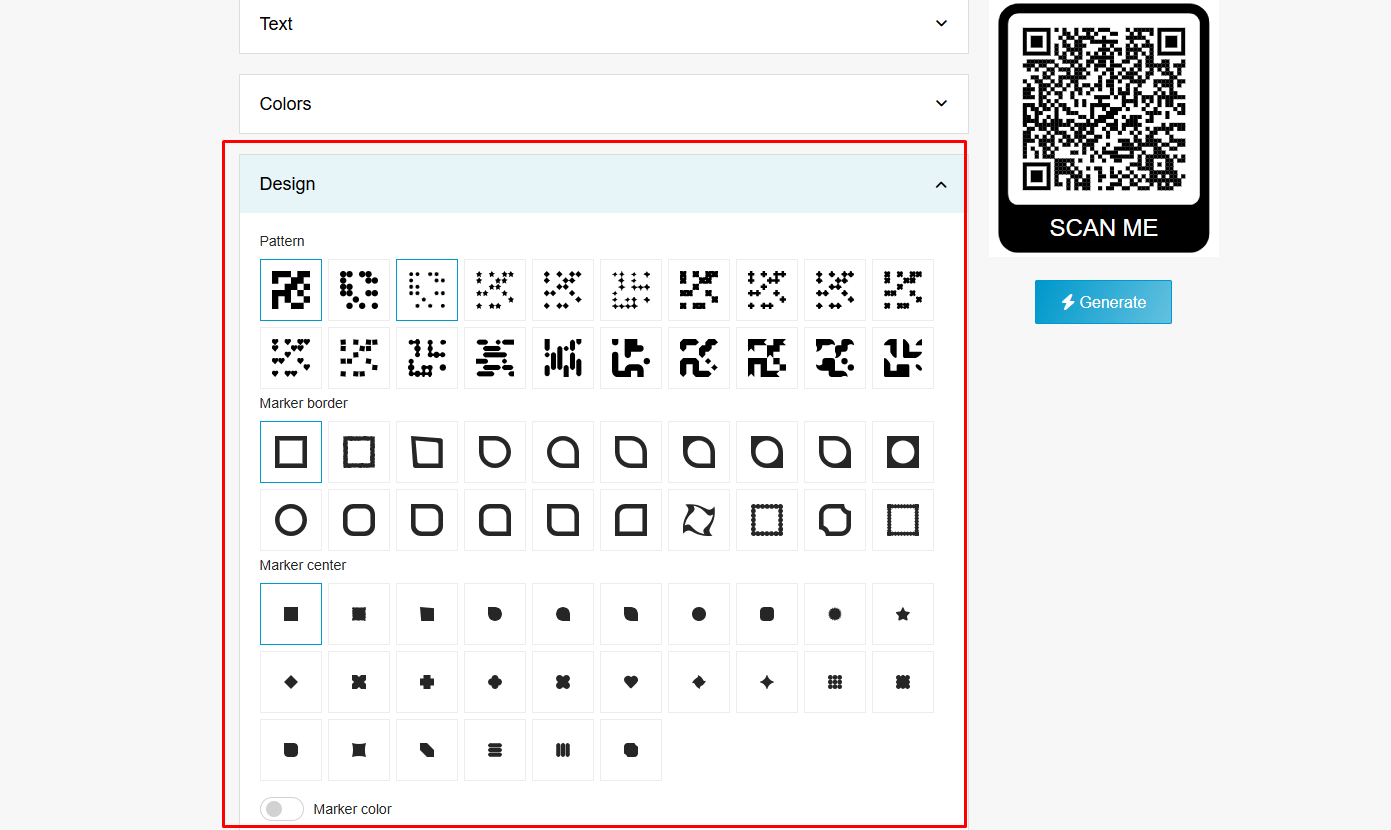Choose the circle marker center
This screenshot has height=830, width=1391.
699,614
